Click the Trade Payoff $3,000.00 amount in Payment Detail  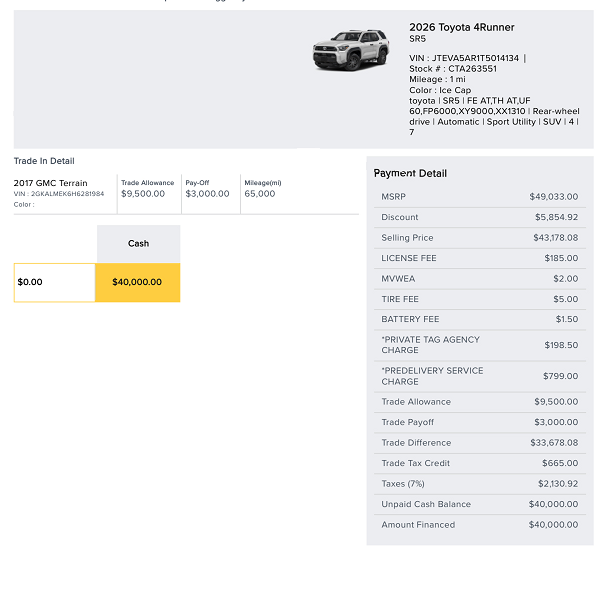click(556, 422)
